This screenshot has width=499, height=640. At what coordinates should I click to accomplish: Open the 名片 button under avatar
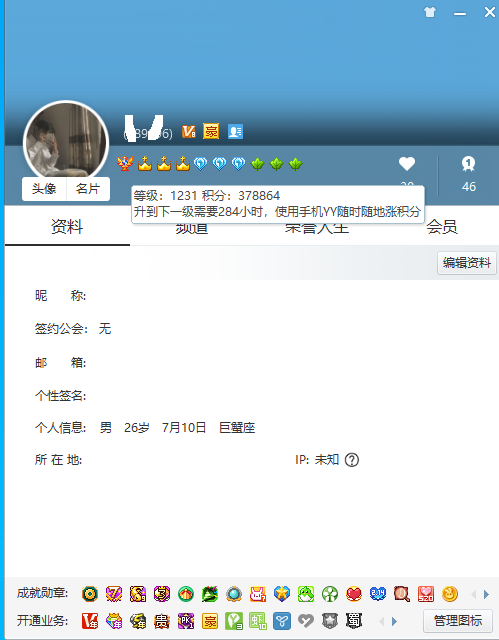click(x=88, y=189)
